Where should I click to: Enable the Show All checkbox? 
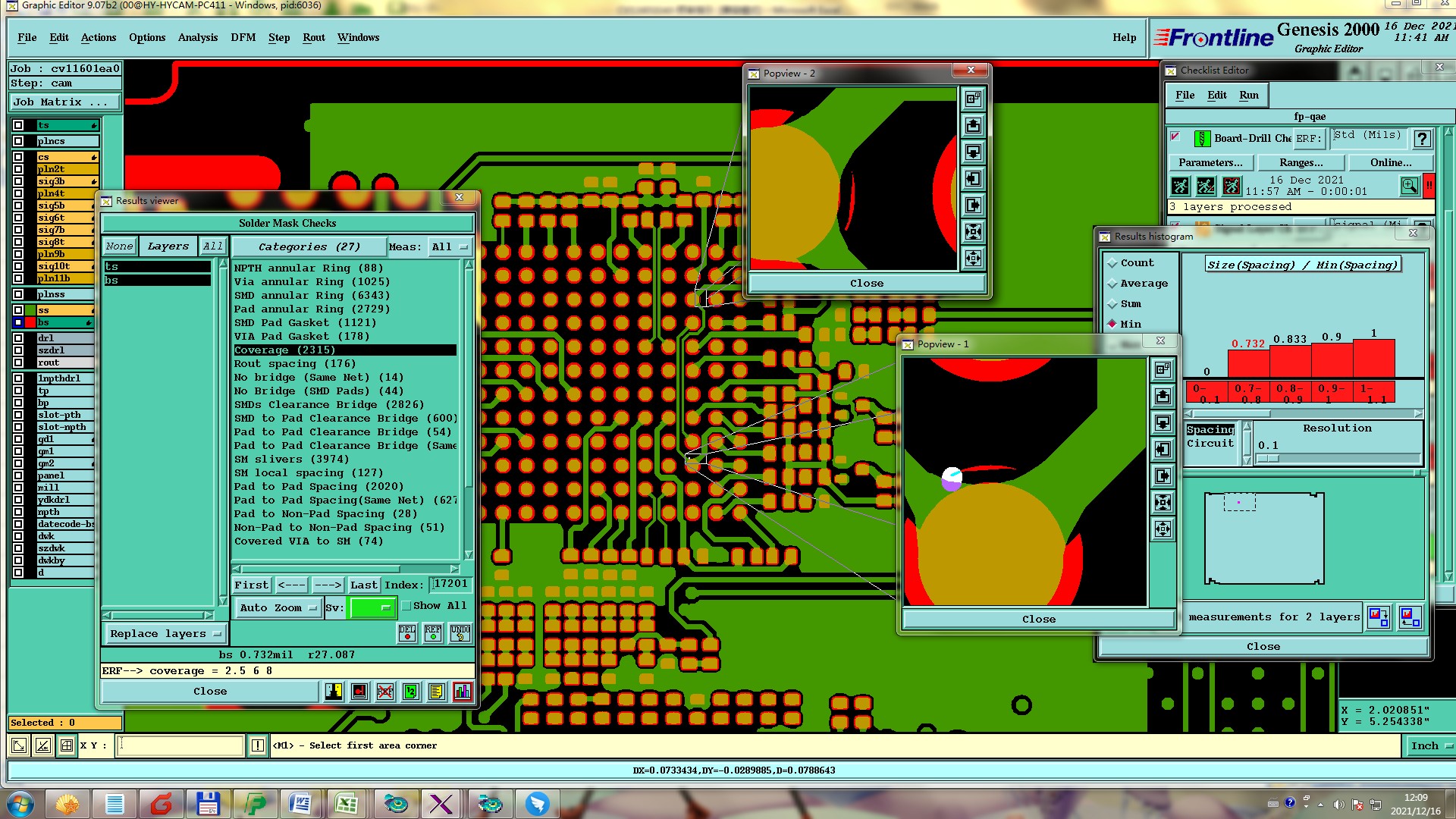(x=406, y=606)
